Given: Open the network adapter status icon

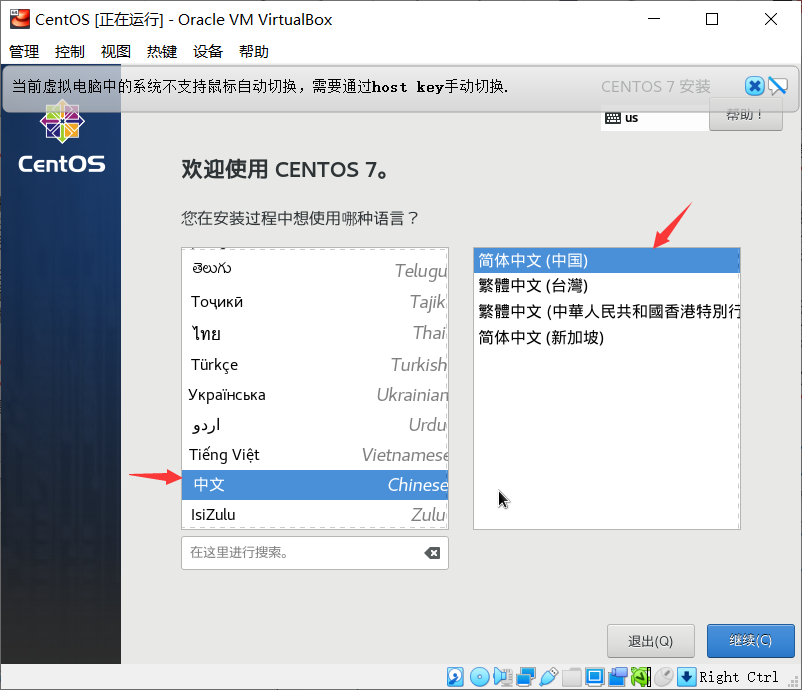Looking at the screenshot, I should coord(527,677).
